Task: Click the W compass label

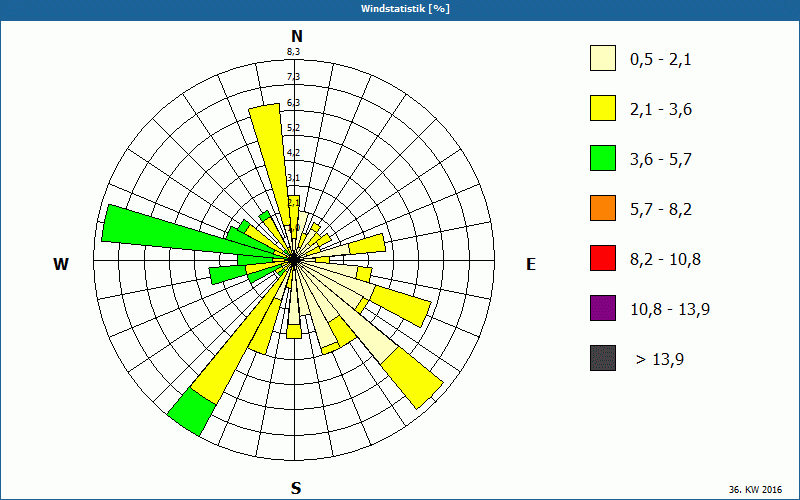Action: pyautogui.click(x=61, y=264)
